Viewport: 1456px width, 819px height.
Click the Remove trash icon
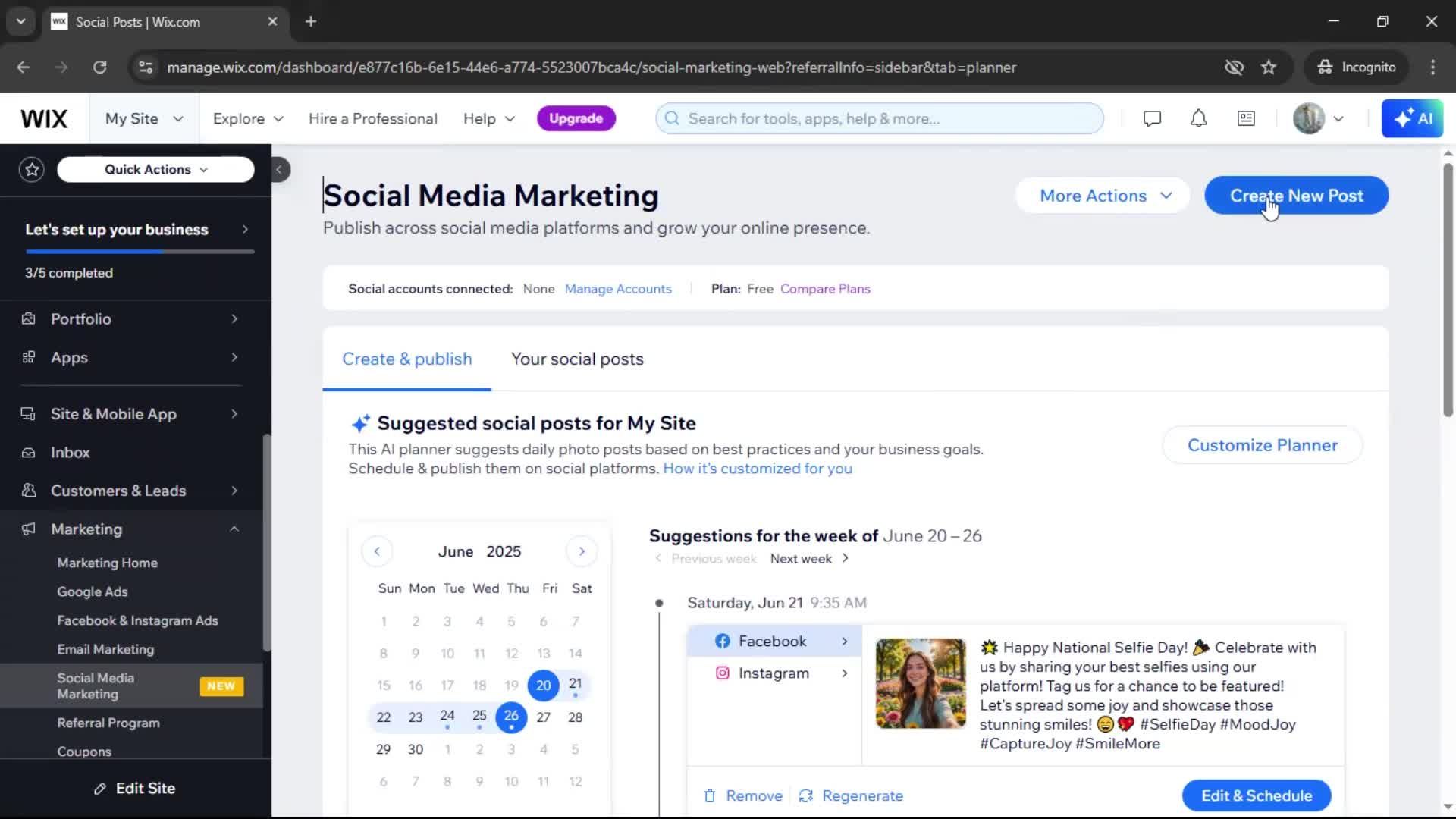710,795
